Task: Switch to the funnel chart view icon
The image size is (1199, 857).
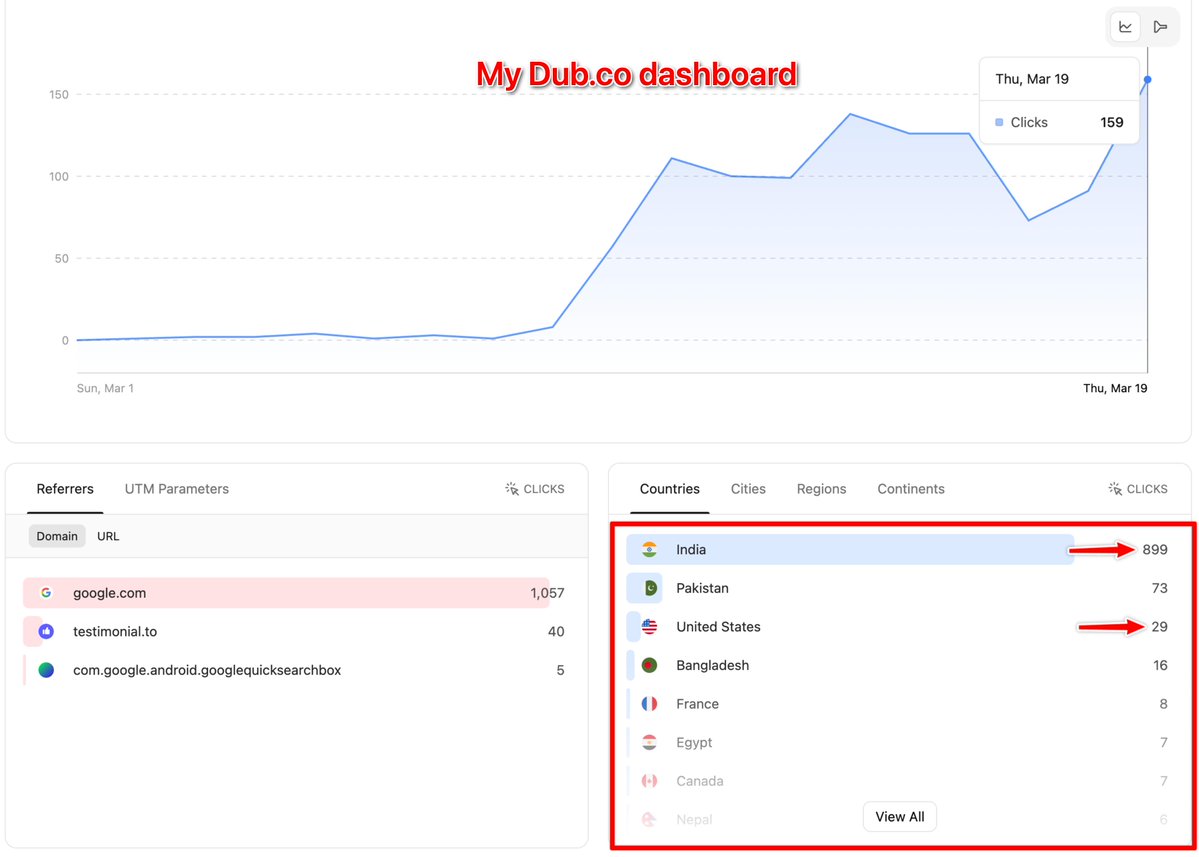Action: coord(1160,27)
